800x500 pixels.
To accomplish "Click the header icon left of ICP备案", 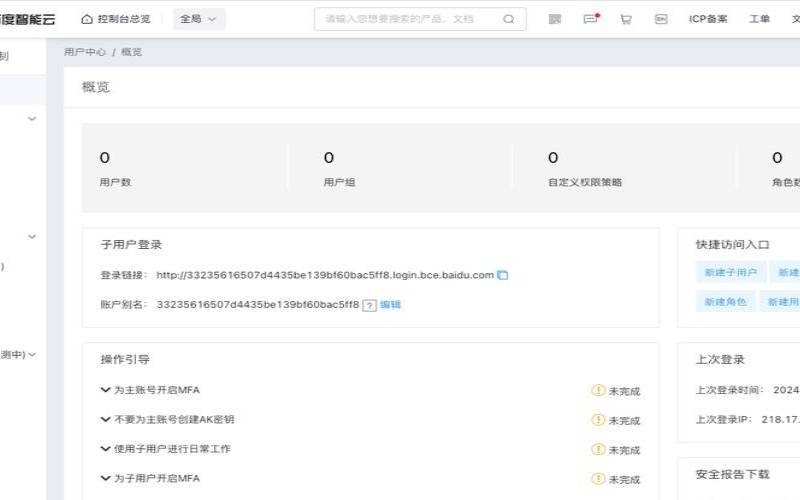I will pyautogui.click(x=661, y=19).
